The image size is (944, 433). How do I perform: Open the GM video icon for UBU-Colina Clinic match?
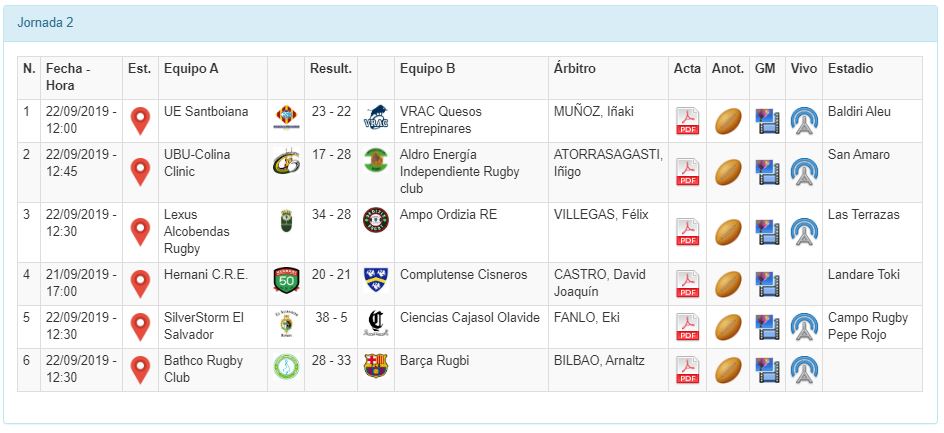tap(767, 172)
